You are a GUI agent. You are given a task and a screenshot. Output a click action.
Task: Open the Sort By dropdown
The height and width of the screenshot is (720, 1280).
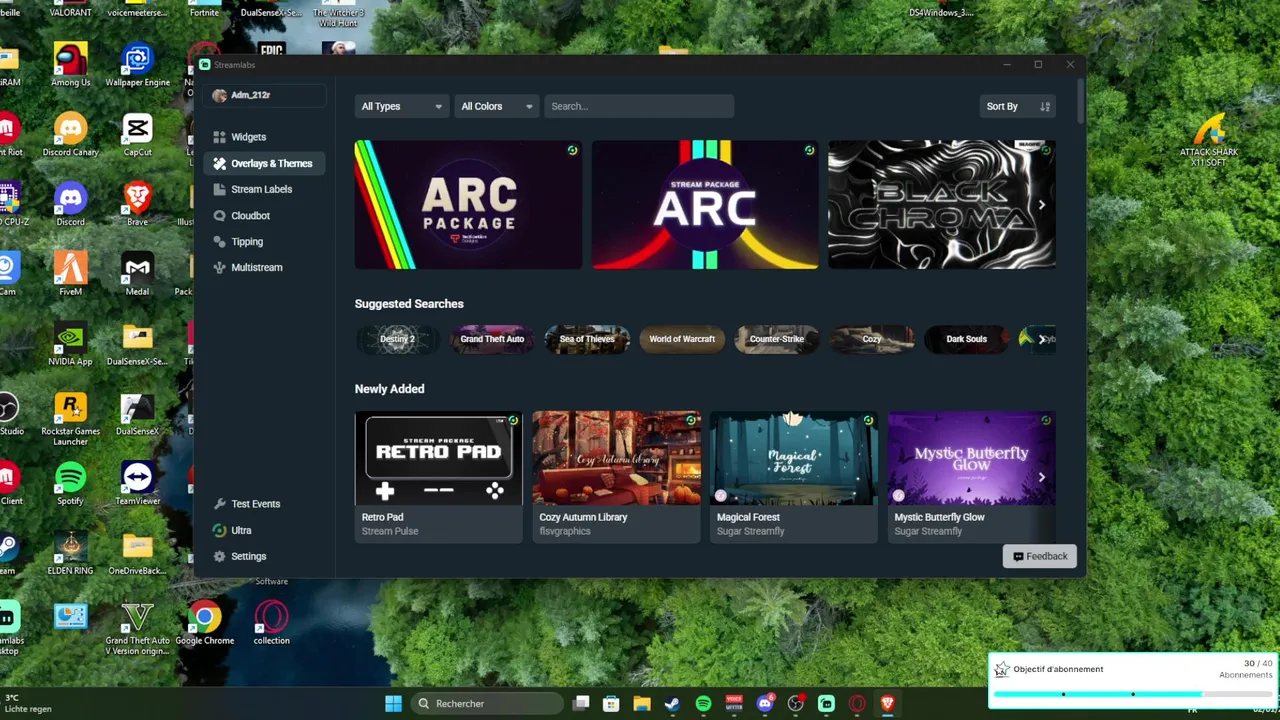1017,106
